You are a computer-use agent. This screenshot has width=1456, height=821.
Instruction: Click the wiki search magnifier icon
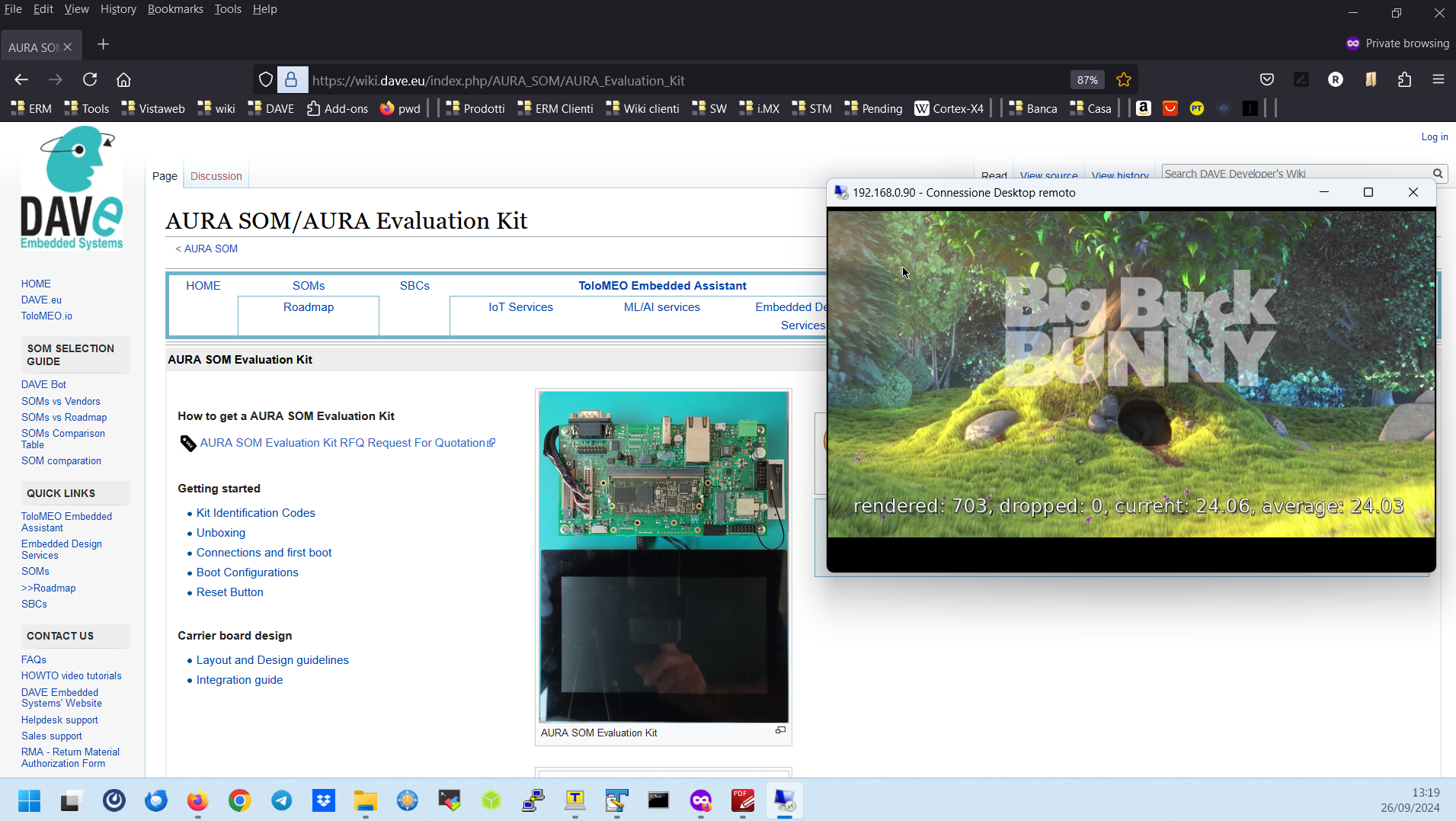point(1438,174)
